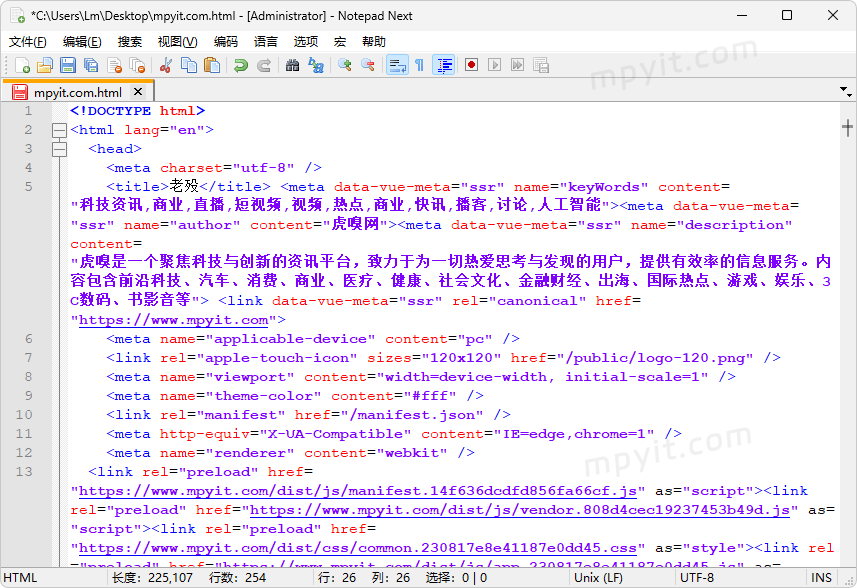
Task: Open the 编码 menu
Action: click(x=226, y=42)
